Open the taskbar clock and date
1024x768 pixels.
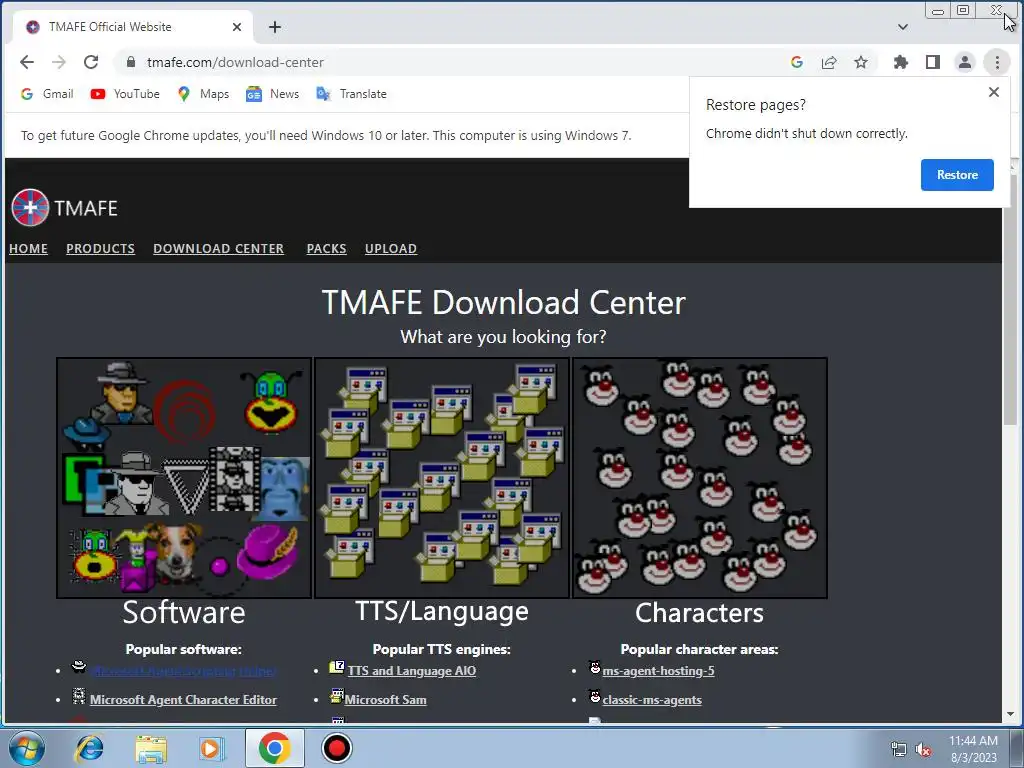pos(973,749)
